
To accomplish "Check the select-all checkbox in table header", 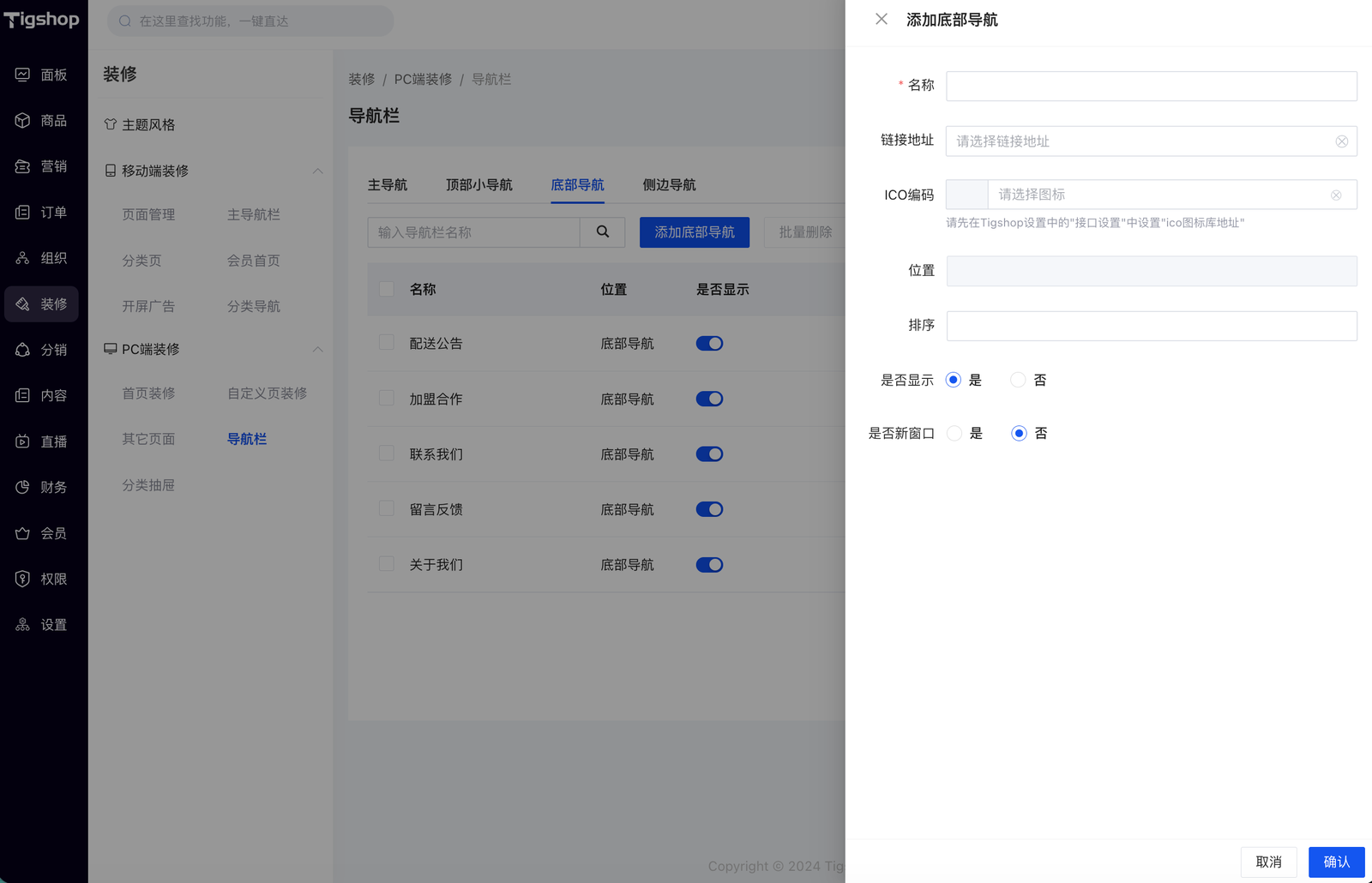I will pyautogui.click(x=387, y=289).
